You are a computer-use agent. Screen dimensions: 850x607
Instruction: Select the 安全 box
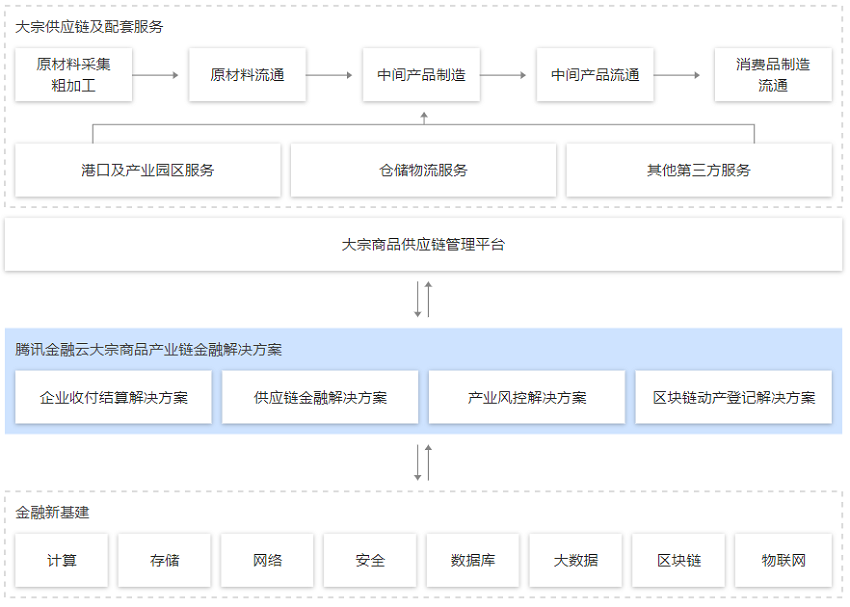click(x=370, y=561)
